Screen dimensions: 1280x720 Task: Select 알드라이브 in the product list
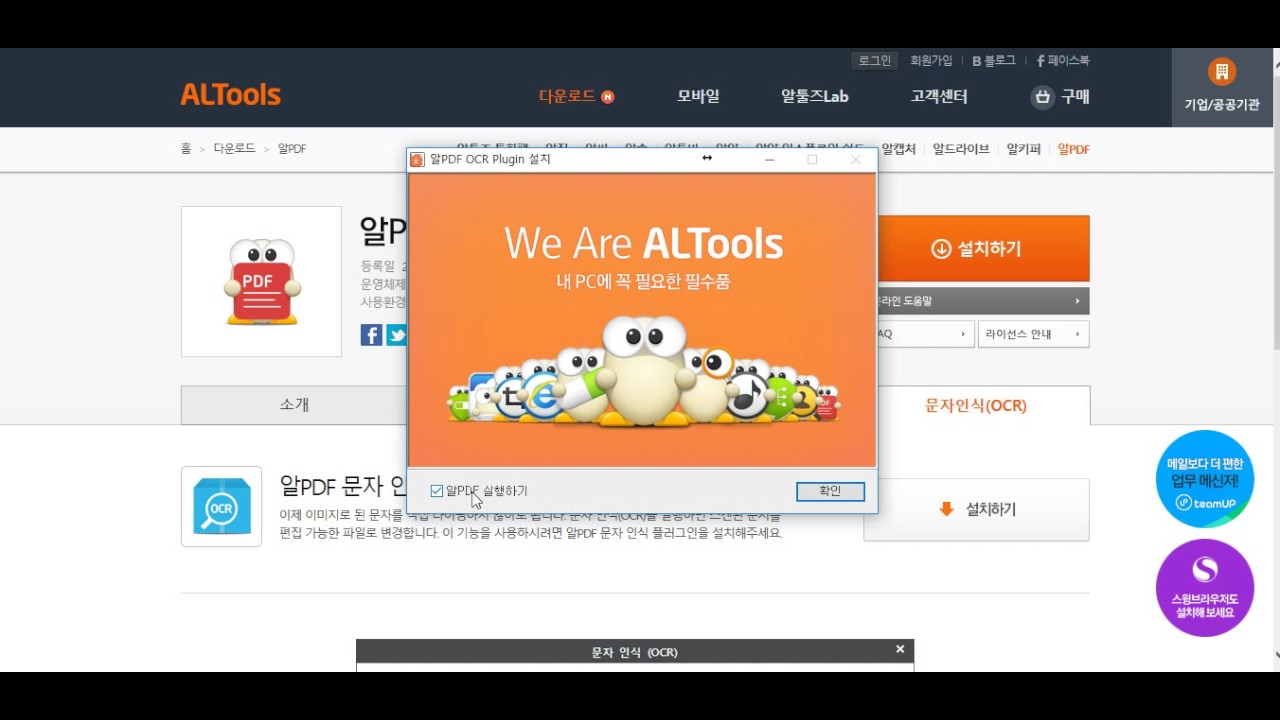tap(961, 149)
